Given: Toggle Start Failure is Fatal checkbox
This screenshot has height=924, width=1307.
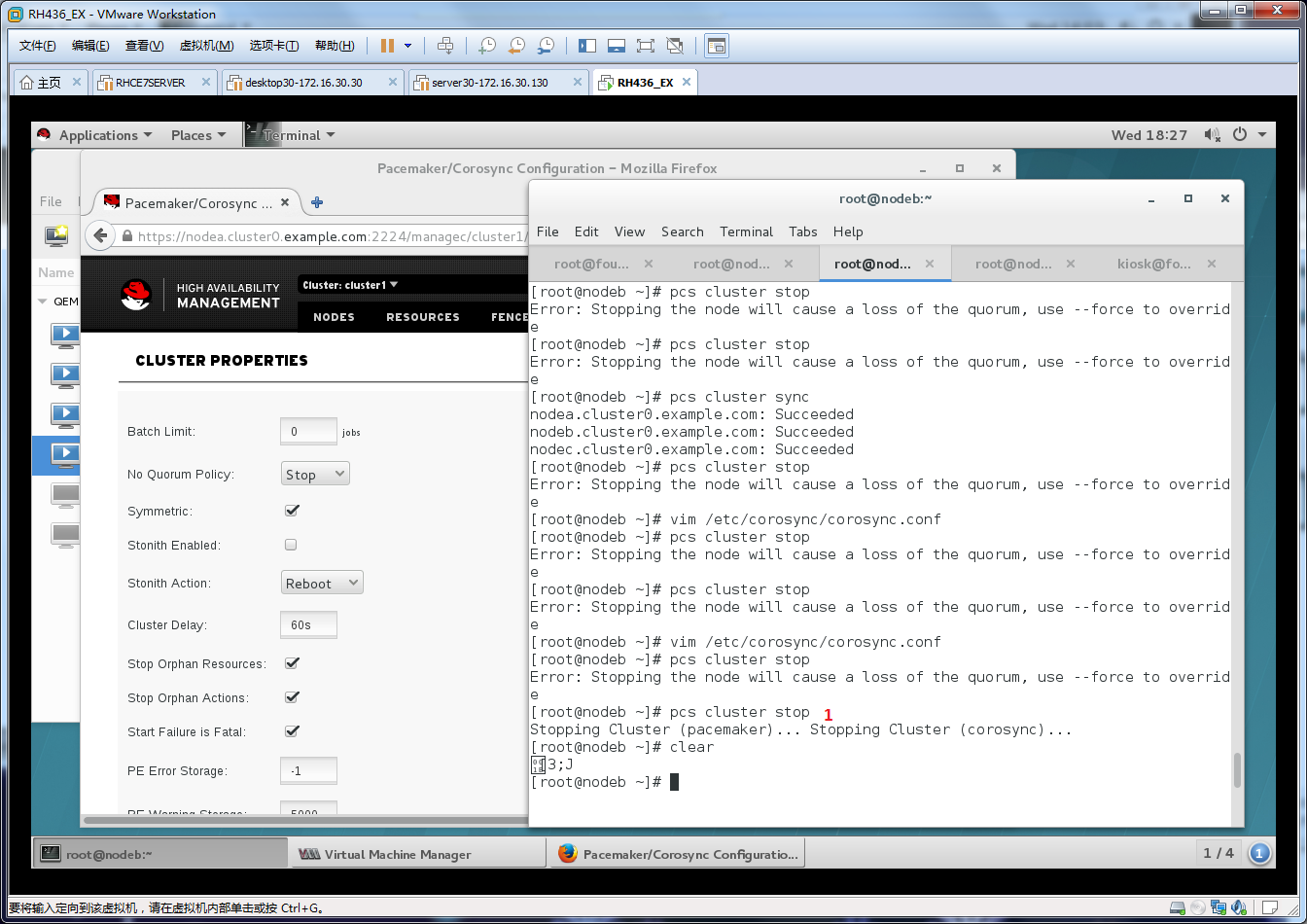Looking at the screenshot, I should 292,731.
